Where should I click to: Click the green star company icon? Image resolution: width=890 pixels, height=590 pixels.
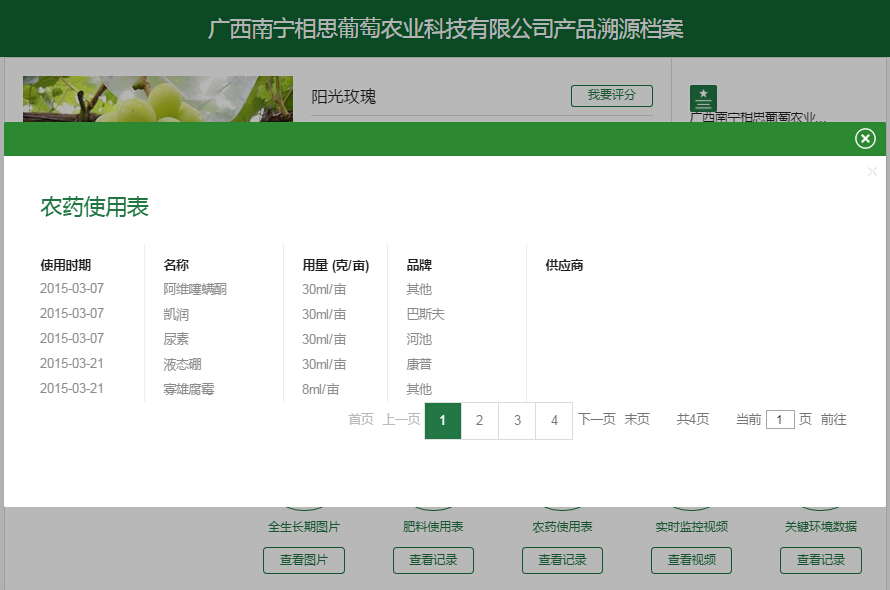tap(703, 98)
